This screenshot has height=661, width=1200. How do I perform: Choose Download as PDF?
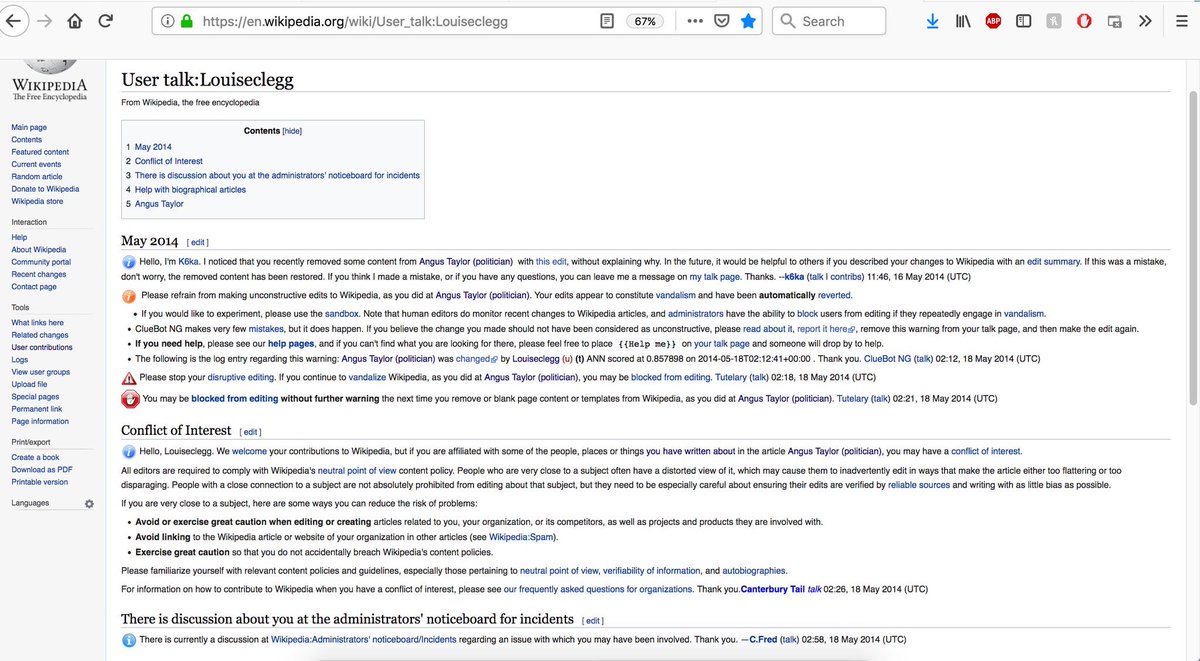42,469
